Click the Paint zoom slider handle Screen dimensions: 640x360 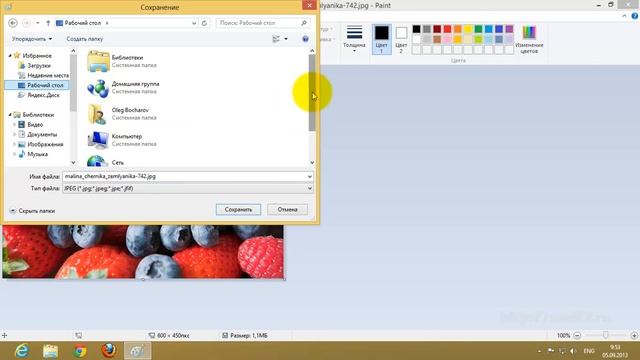(x=605, y=335)
